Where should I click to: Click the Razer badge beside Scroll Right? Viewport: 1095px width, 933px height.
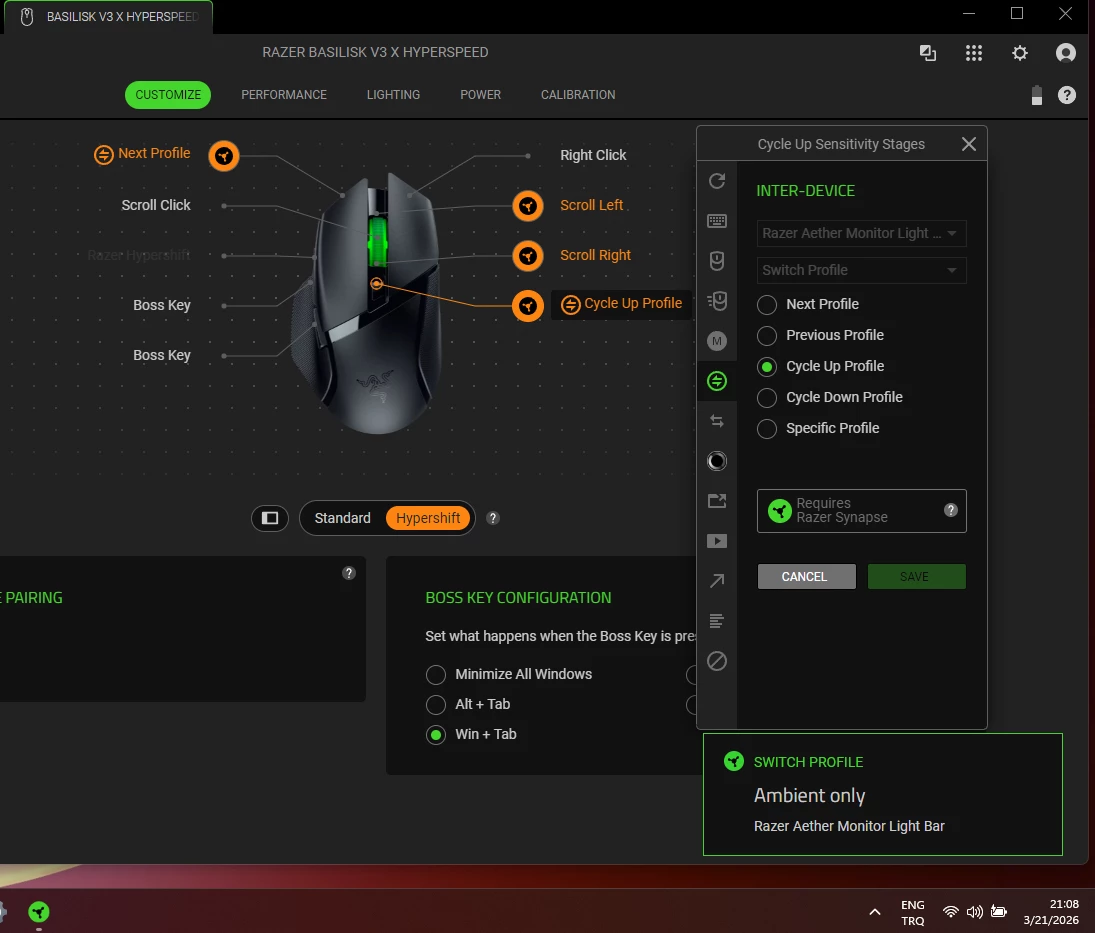point(528,256)
